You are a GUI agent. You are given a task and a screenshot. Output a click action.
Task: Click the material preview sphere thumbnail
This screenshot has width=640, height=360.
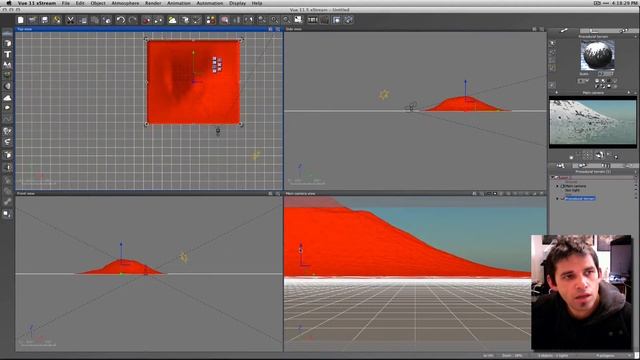pyautogui.click(x=598, y=56)
